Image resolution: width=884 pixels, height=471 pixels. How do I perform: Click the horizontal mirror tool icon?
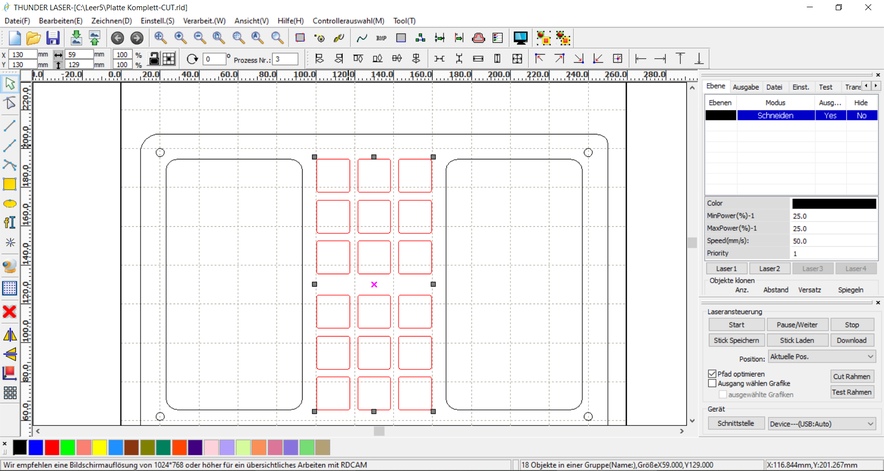[10, 335]
